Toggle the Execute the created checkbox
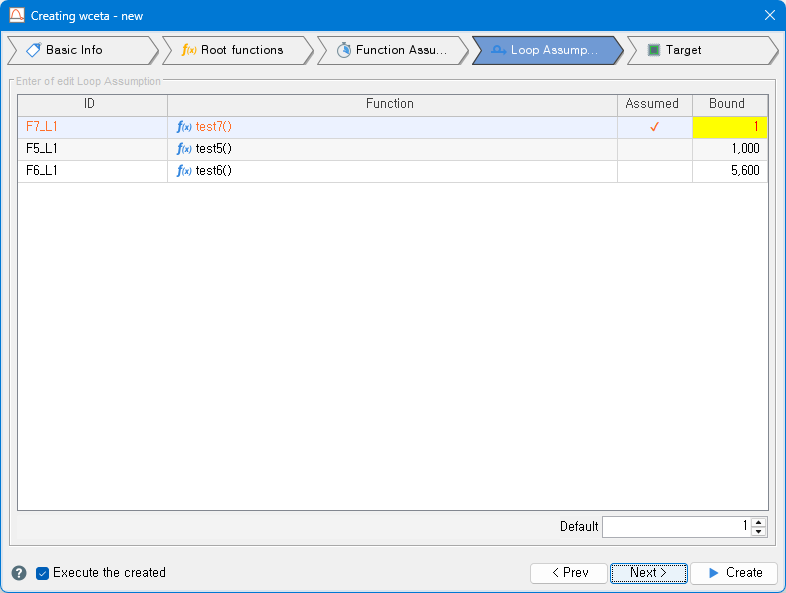 [42, 573]
